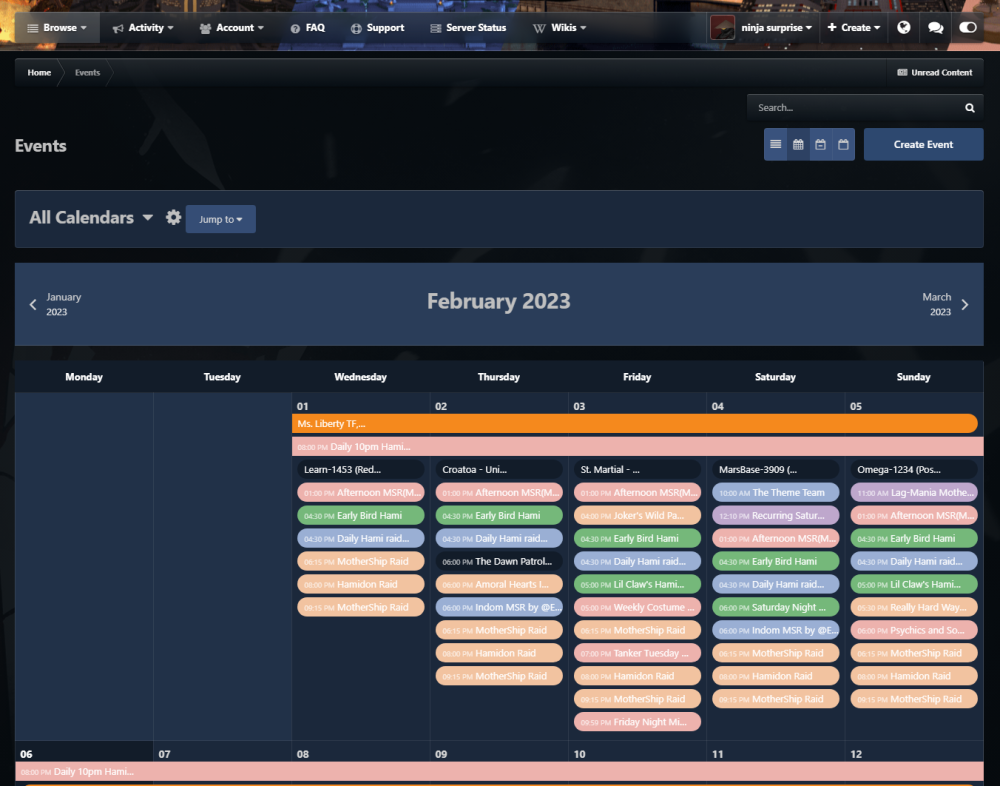Screen dimensions: 1000x786
Task: Open the notifications globe icon
Action: [904, 28]
